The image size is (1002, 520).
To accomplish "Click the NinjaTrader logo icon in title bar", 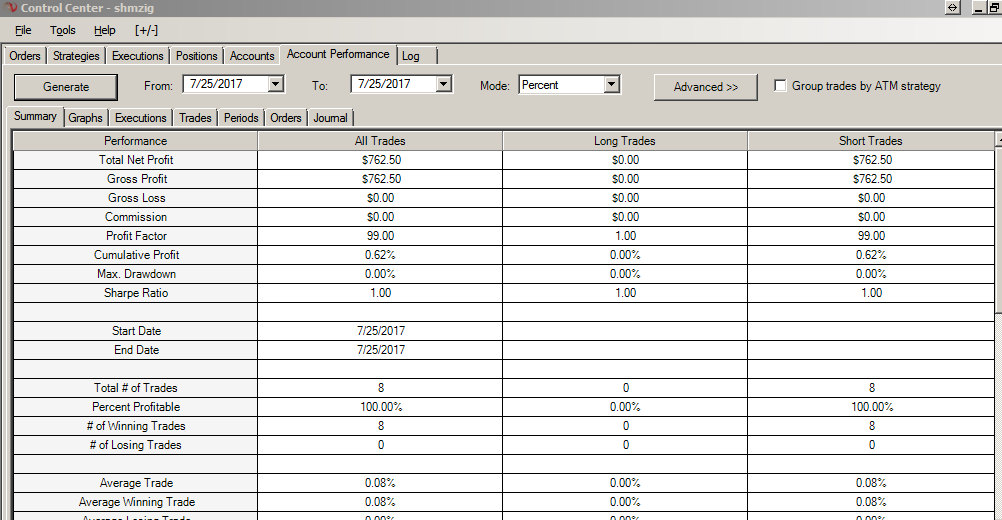I will 10,8.
